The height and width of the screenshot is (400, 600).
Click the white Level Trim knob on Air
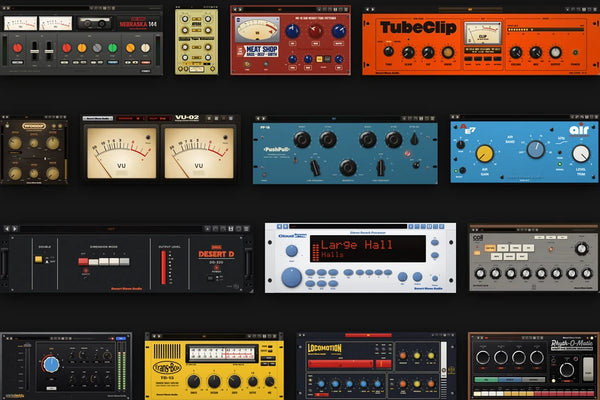pyautogui.click(x=581, y=153)
